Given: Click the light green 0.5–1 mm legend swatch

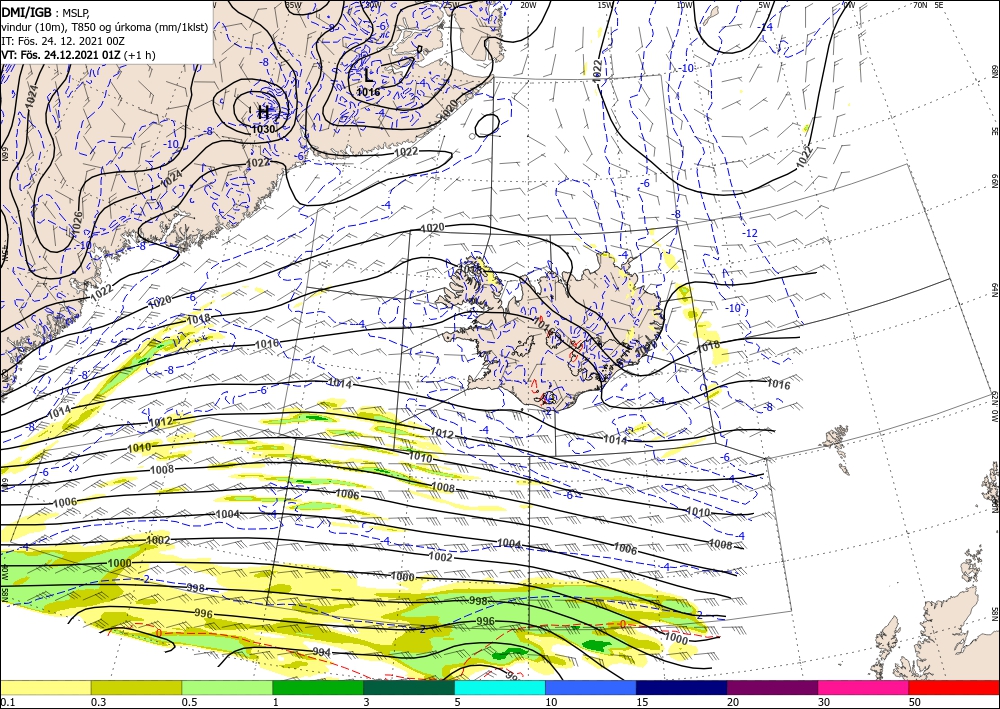Looking at the screenshot, I should pos(227,687).
